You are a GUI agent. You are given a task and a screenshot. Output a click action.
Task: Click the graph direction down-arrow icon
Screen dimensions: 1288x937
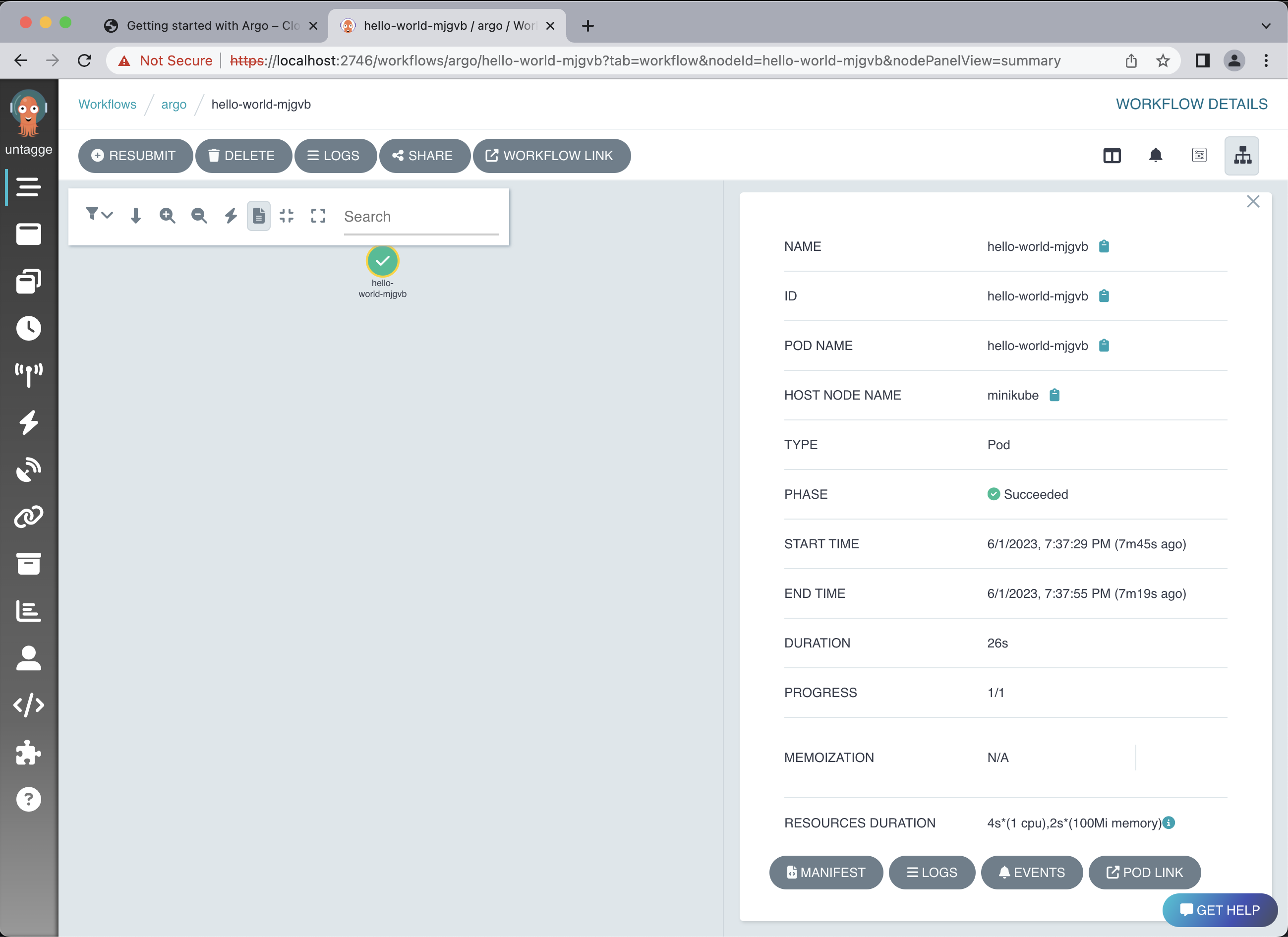coord(135,216)
